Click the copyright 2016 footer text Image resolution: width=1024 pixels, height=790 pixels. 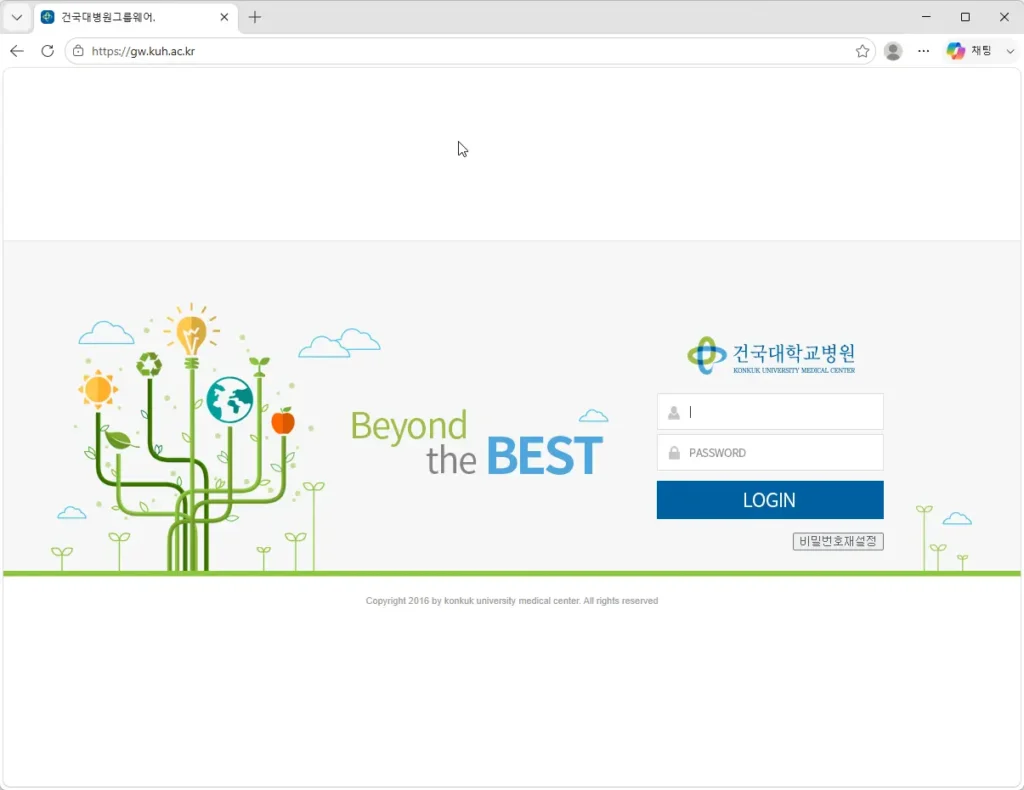click(512, 601)
